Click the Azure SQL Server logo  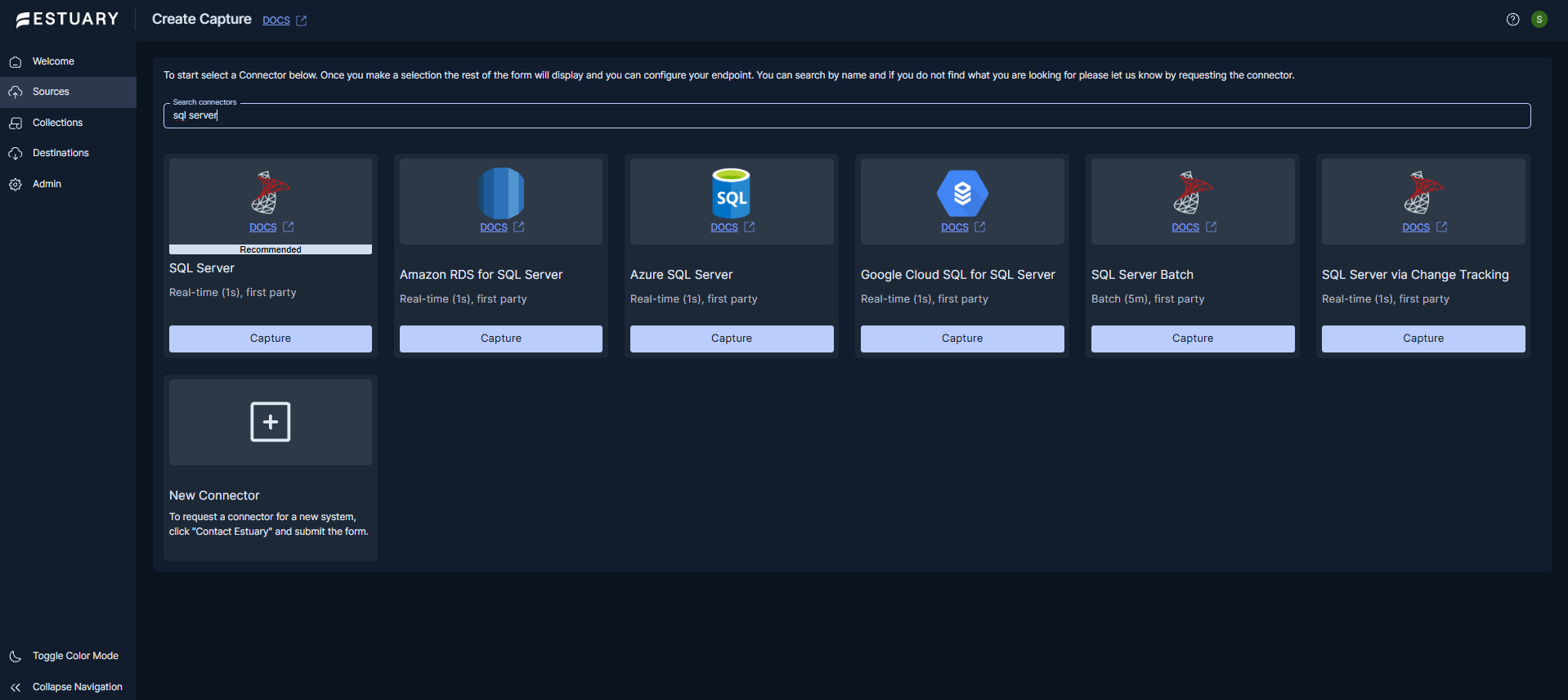click(732, 193)
